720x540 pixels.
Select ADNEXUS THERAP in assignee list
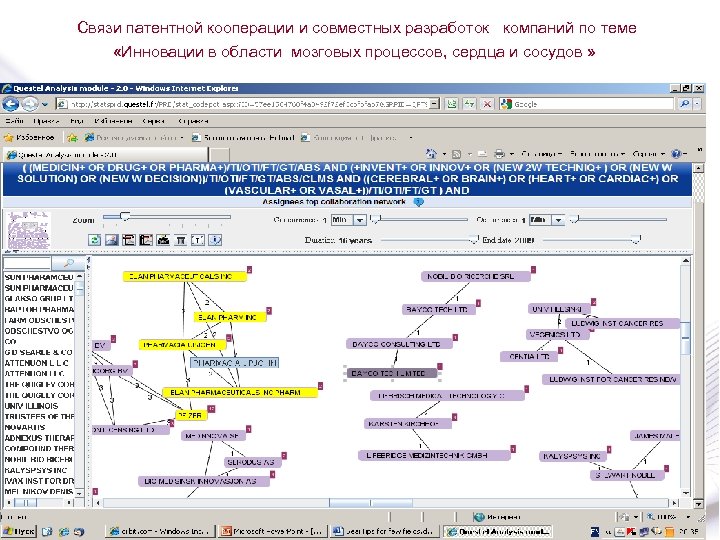[39, 438]
